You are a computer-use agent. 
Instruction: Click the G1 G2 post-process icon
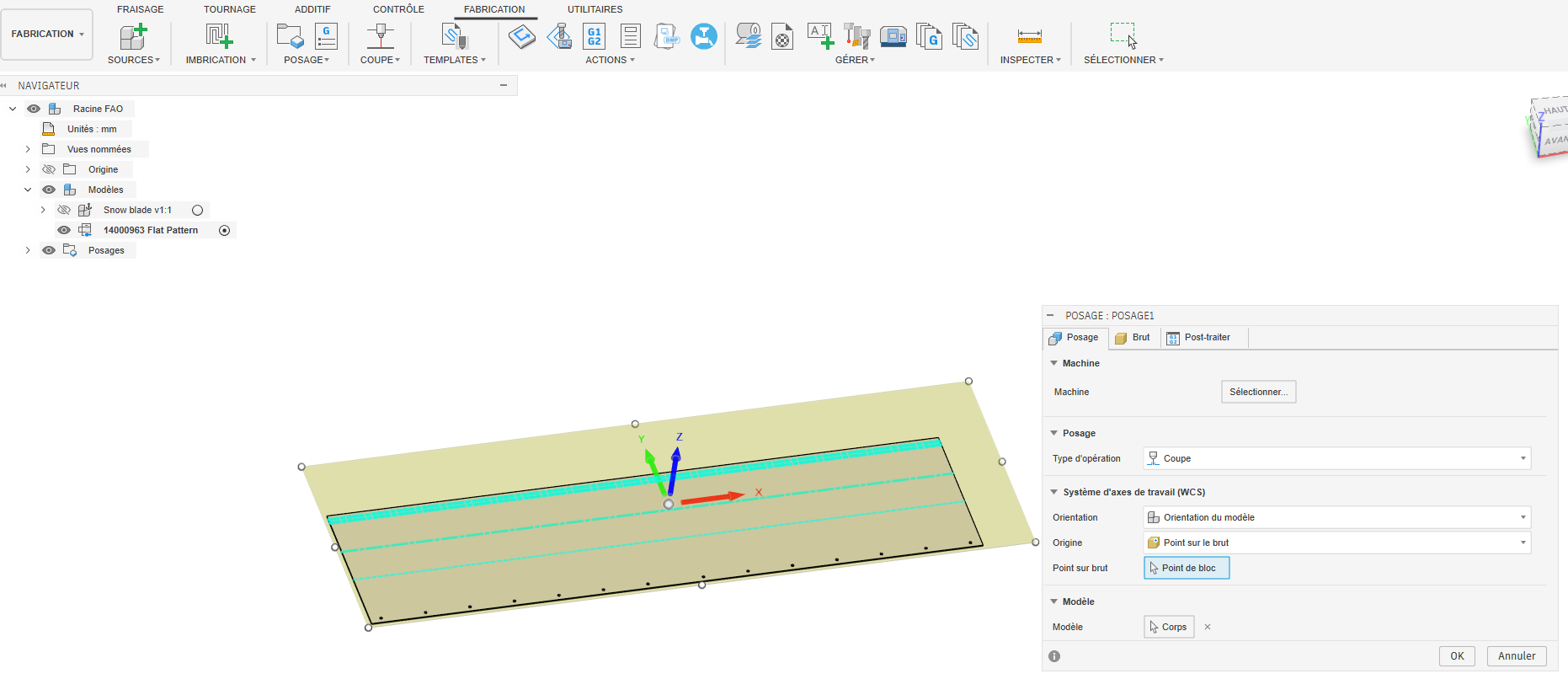click(x=594, y=36)
